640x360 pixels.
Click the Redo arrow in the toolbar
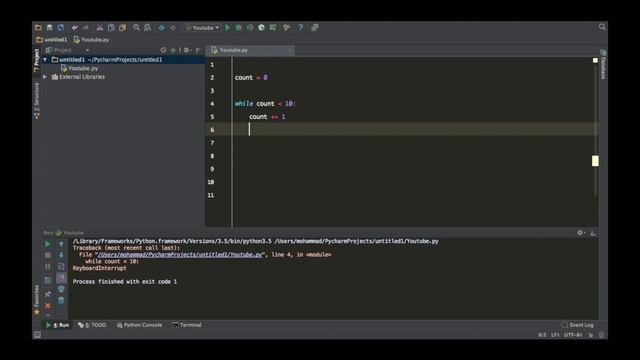point(86,28)
